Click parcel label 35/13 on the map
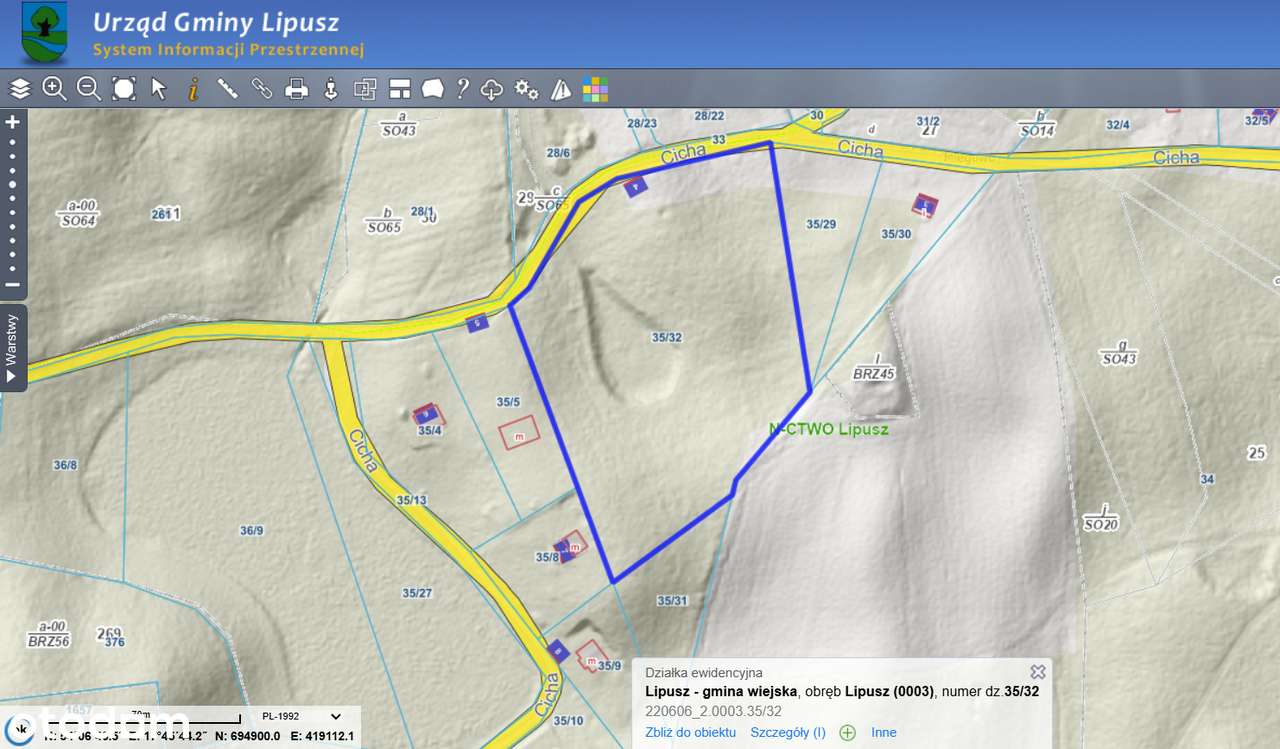Screen dimensions: 1280x749 pyautogui.click(x=411, y=500)
